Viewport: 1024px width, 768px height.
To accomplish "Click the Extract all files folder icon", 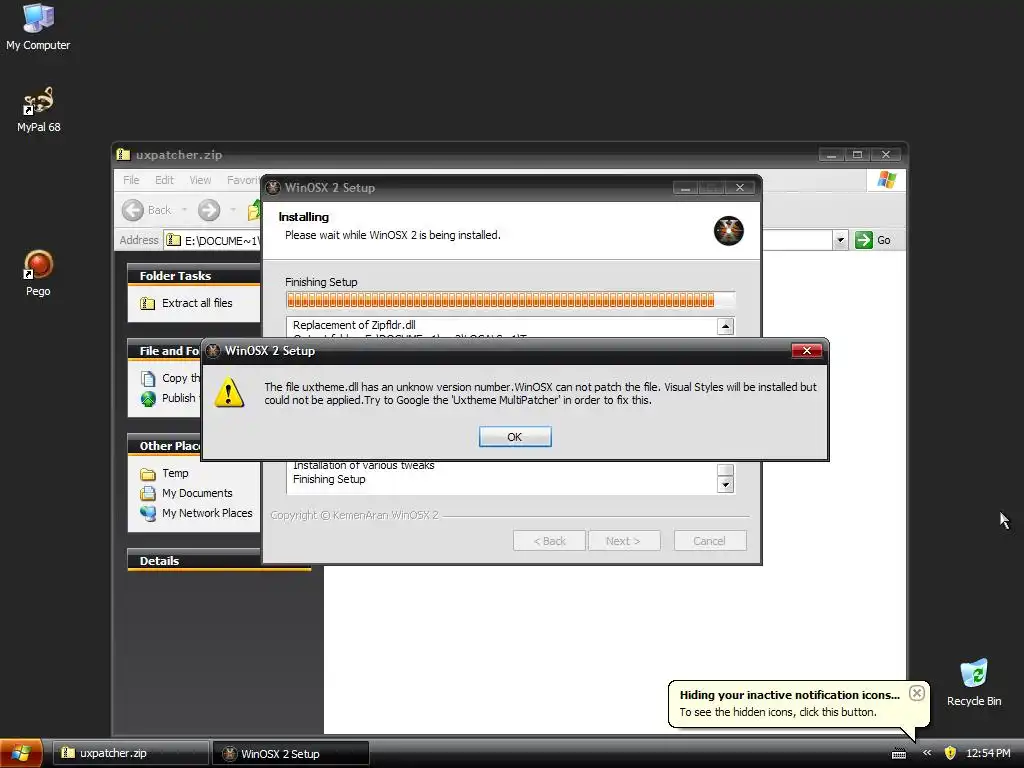I will coord(148,303).
